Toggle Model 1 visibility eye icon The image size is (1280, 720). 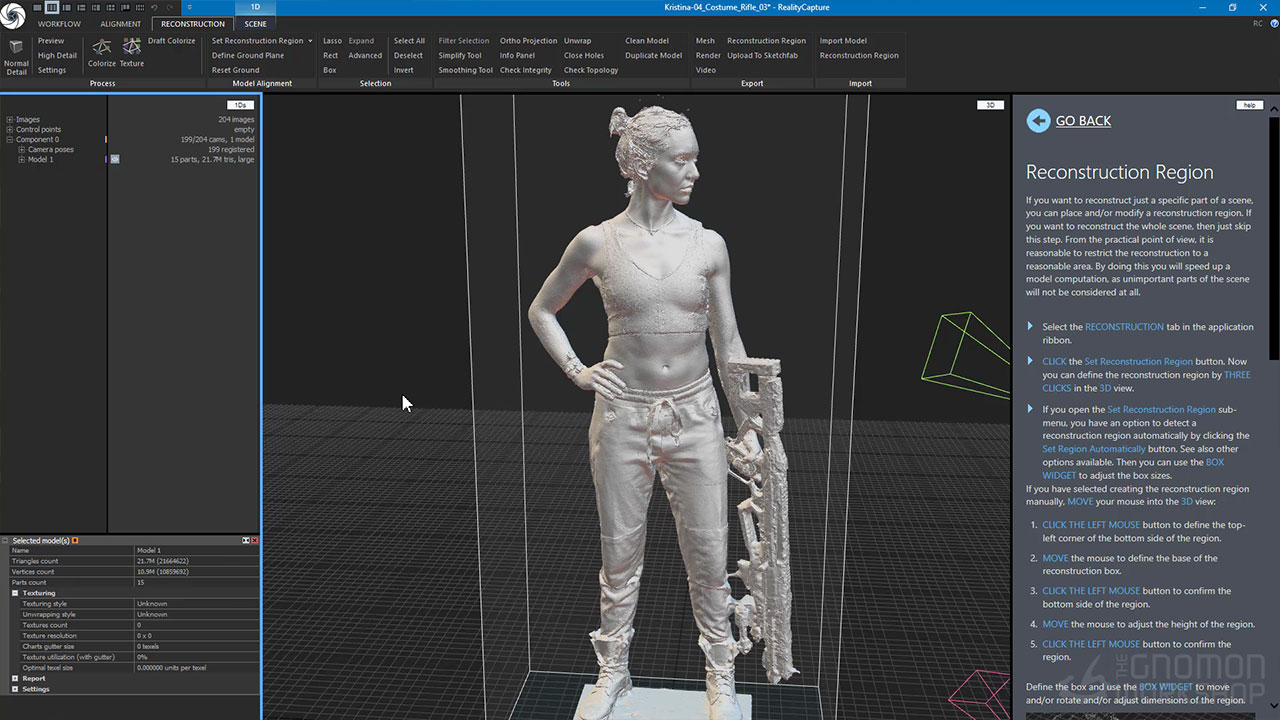(114, 159)
